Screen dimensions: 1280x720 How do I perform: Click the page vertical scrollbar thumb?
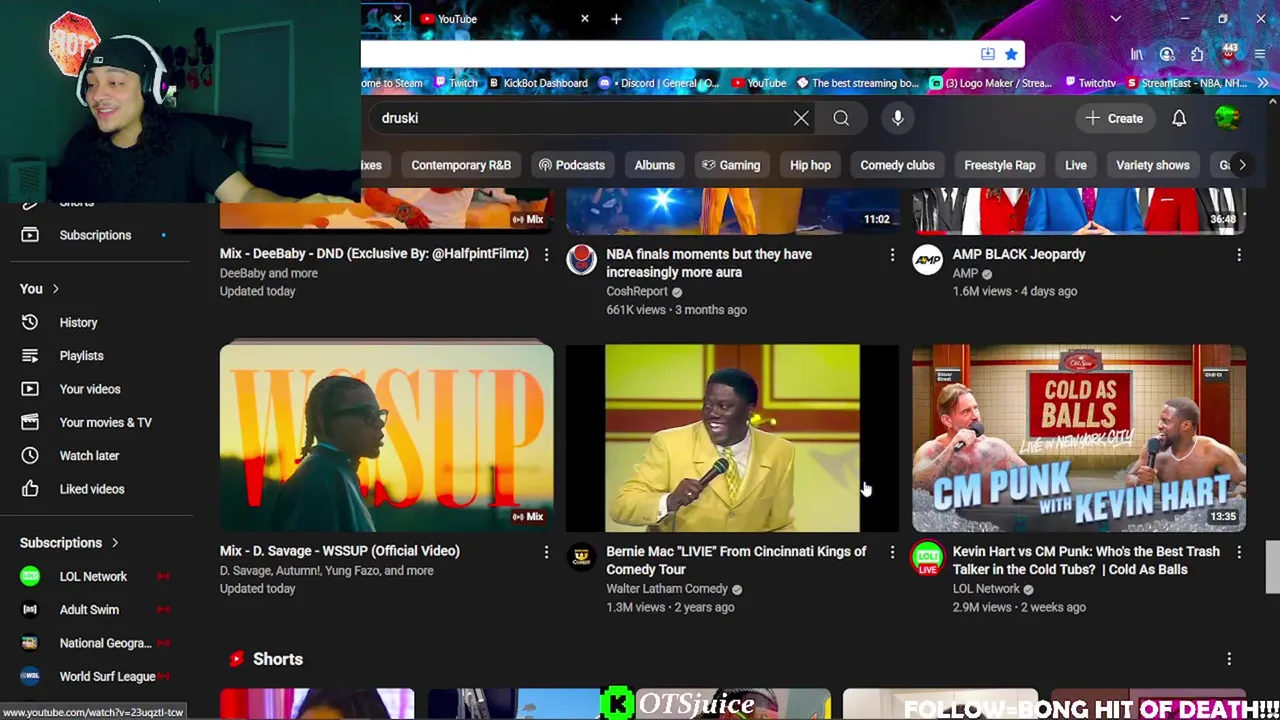(x=1272, y=567)
